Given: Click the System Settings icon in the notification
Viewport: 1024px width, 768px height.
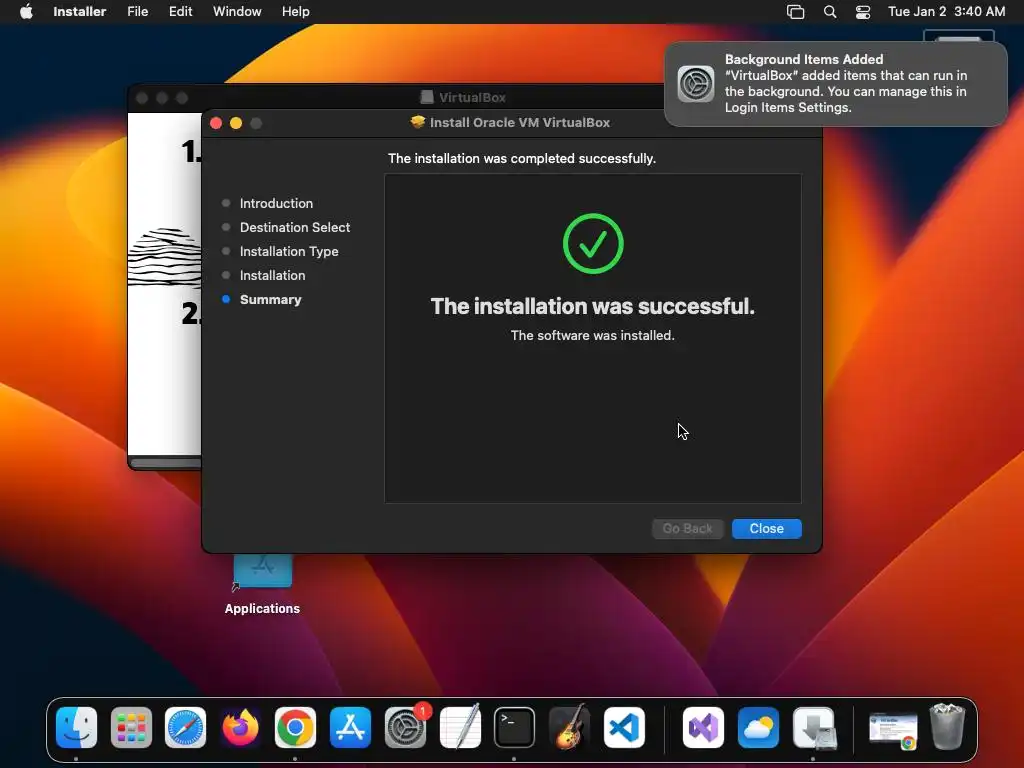Looking at the screenshot, I should (696, 84).
